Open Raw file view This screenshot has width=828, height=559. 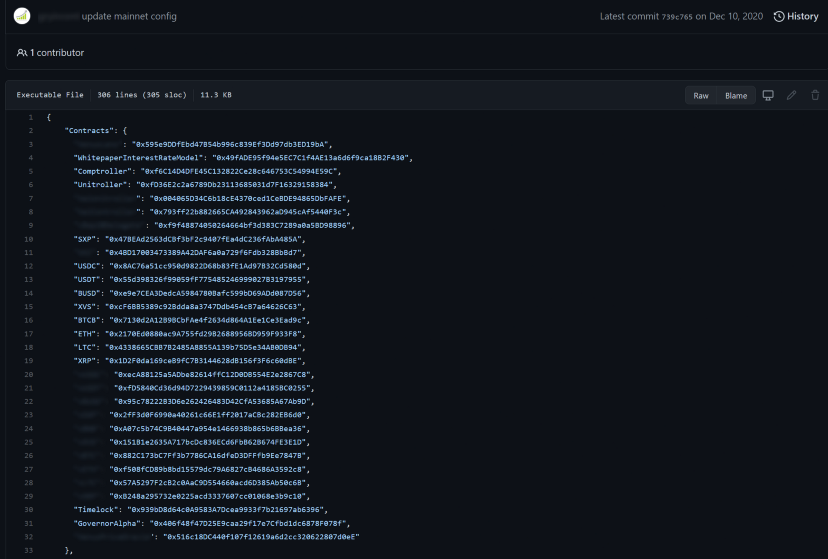pos(701,96)
